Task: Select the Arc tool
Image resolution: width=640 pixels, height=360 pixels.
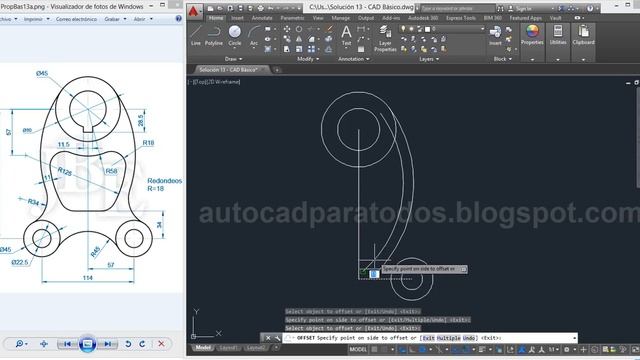Action: (254, 35)
